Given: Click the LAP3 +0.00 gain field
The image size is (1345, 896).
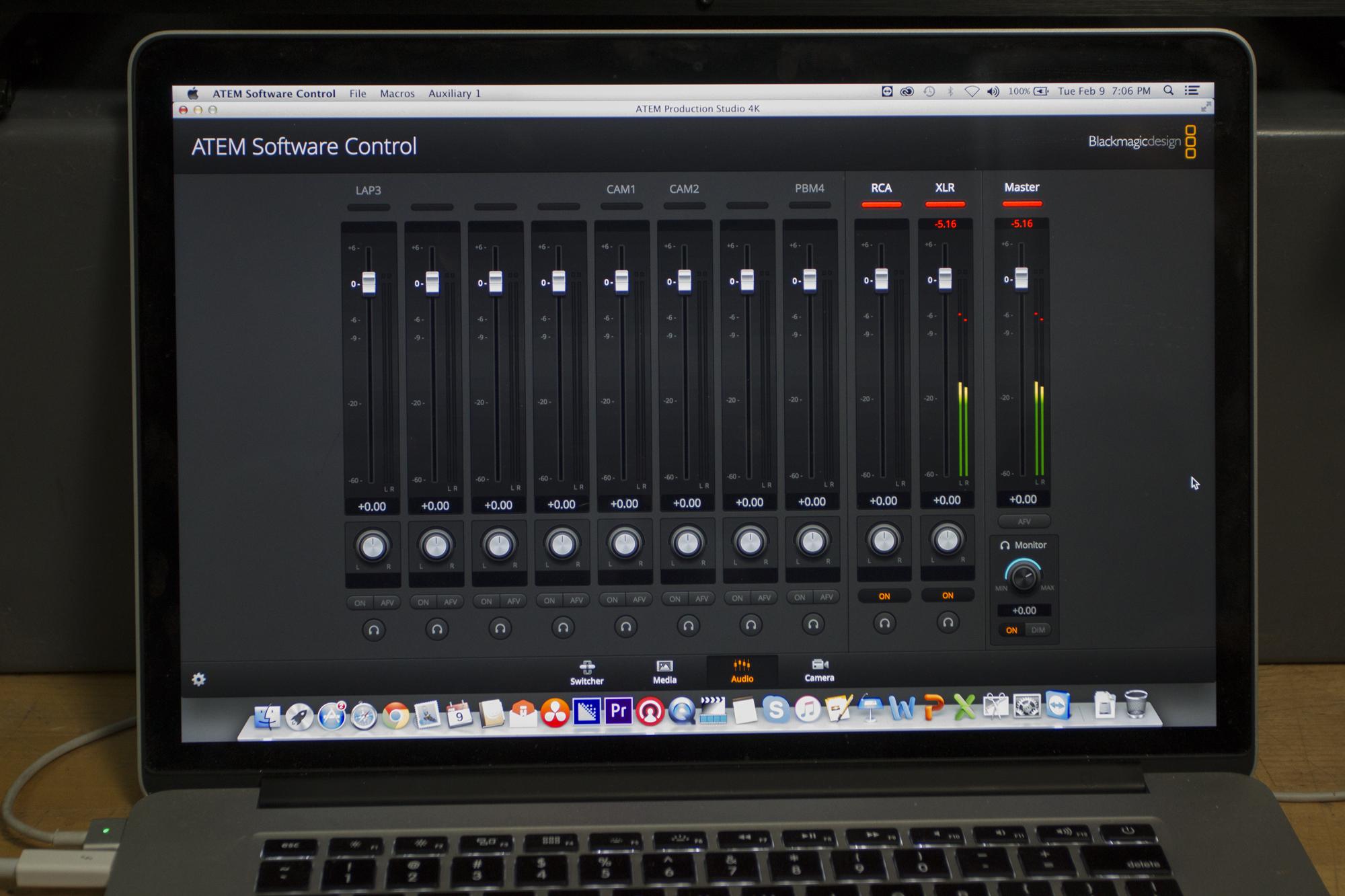Looking at the screenshot, I should coord(372,507).
